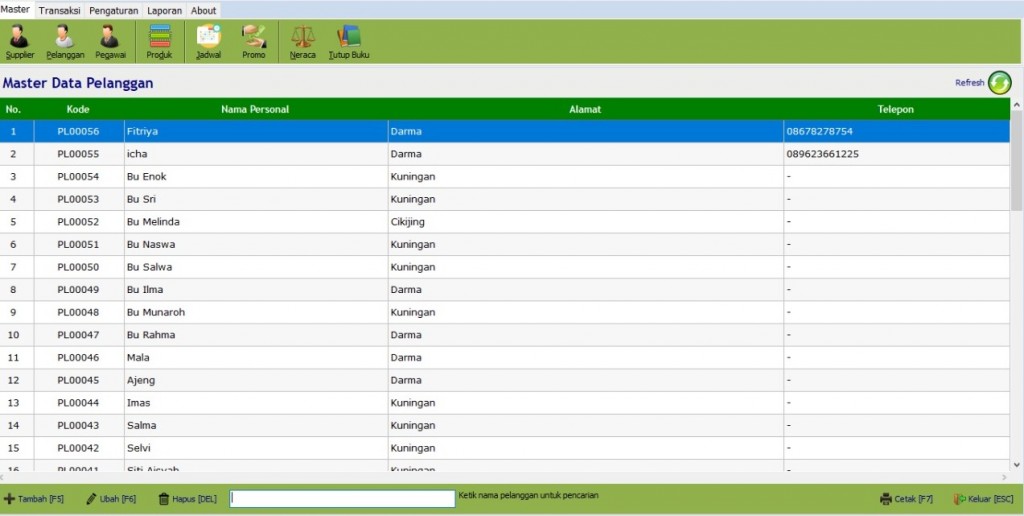Select the customer Mala
1024x516 pixels.
505,357
